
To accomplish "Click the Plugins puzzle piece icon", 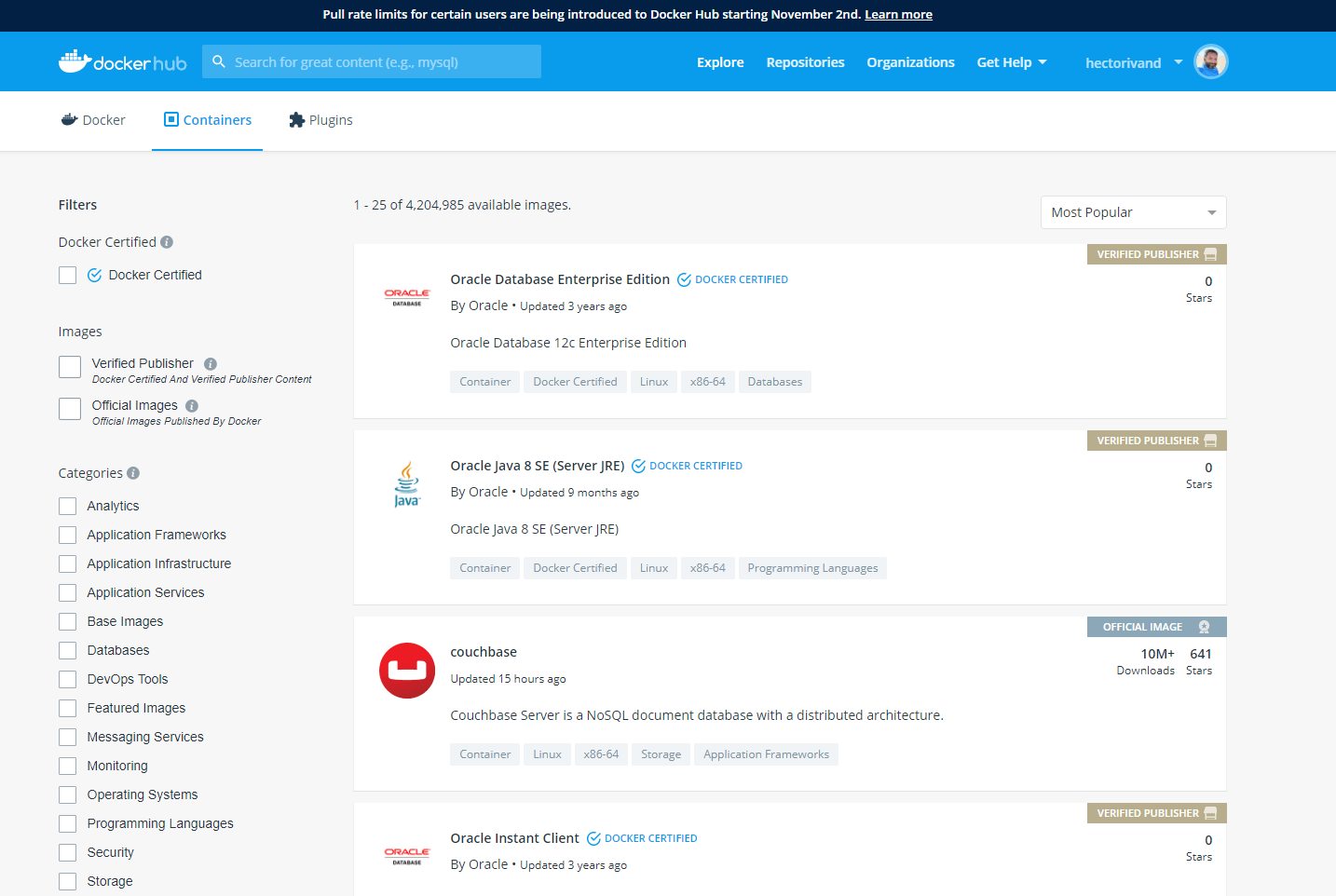I will click(296, 120).
